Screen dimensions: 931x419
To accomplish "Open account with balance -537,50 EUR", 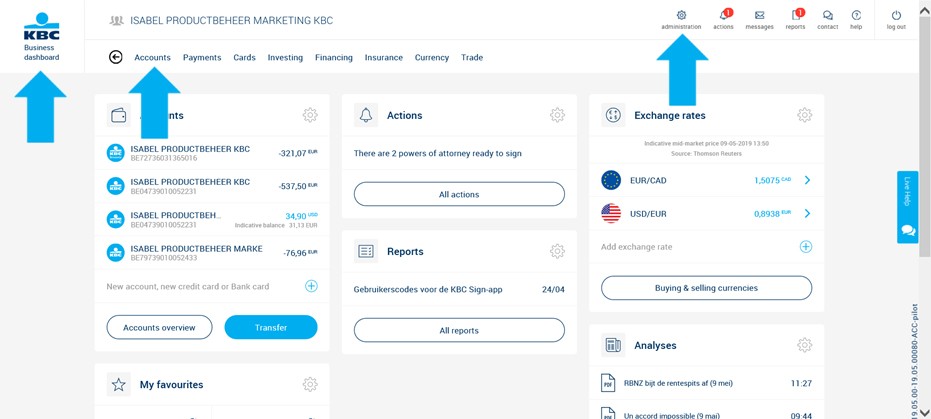I will (x=212, y=186).
